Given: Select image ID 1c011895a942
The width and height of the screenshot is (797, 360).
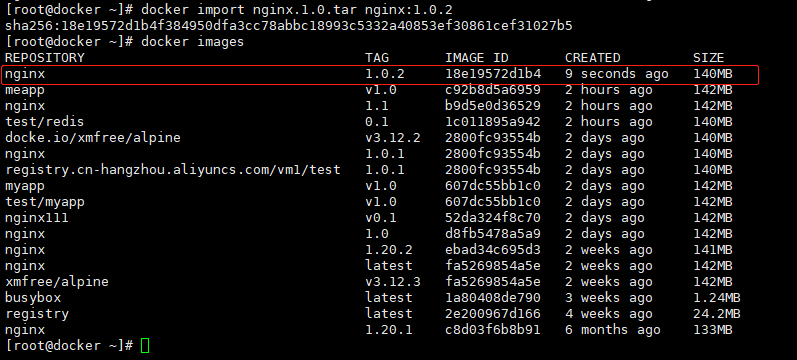Looking at the screenshot, I should tap(493, 122).
